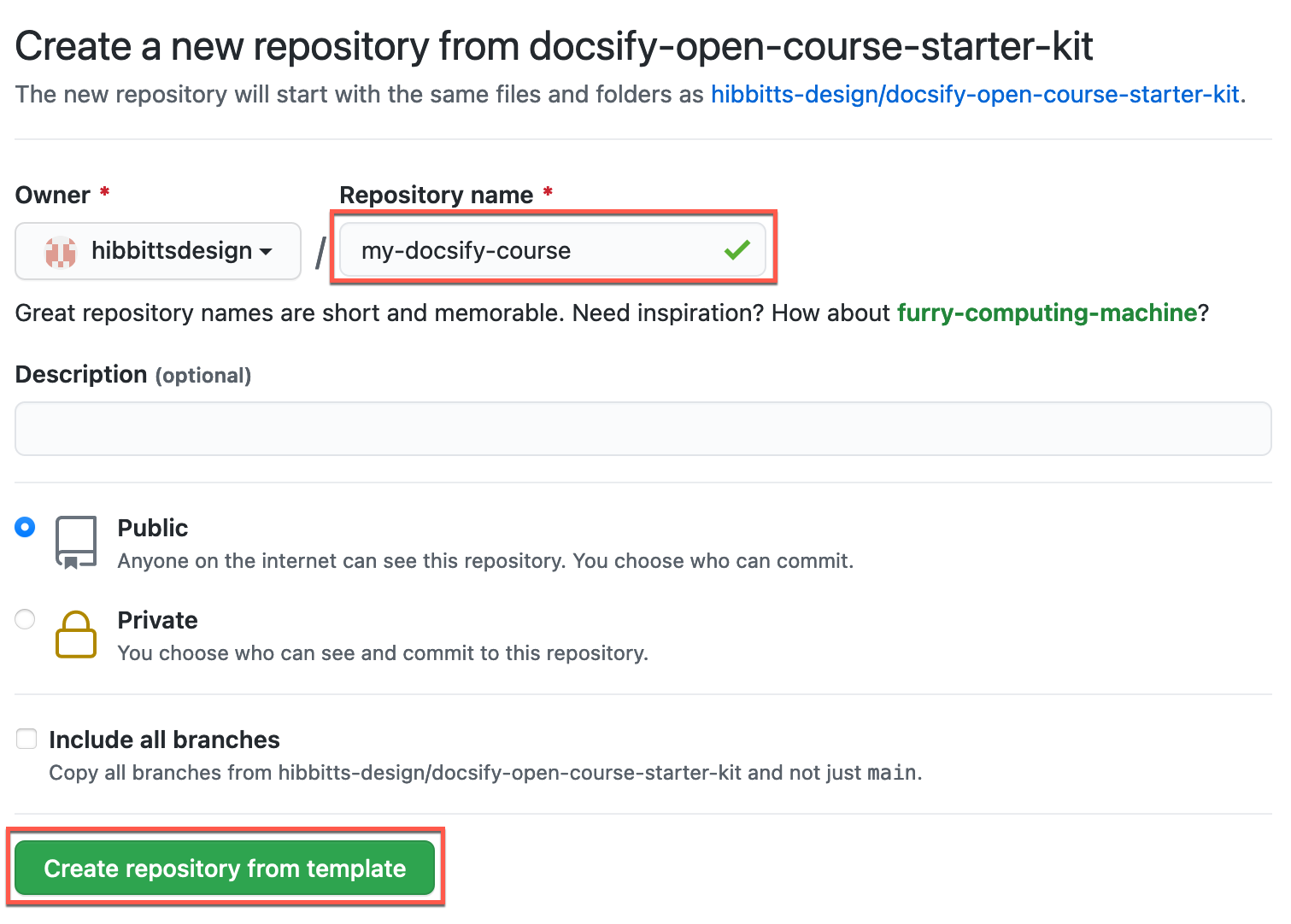Click the Description (optional) label
This screenshot has width=1291, height=924.
pos(133,375)
